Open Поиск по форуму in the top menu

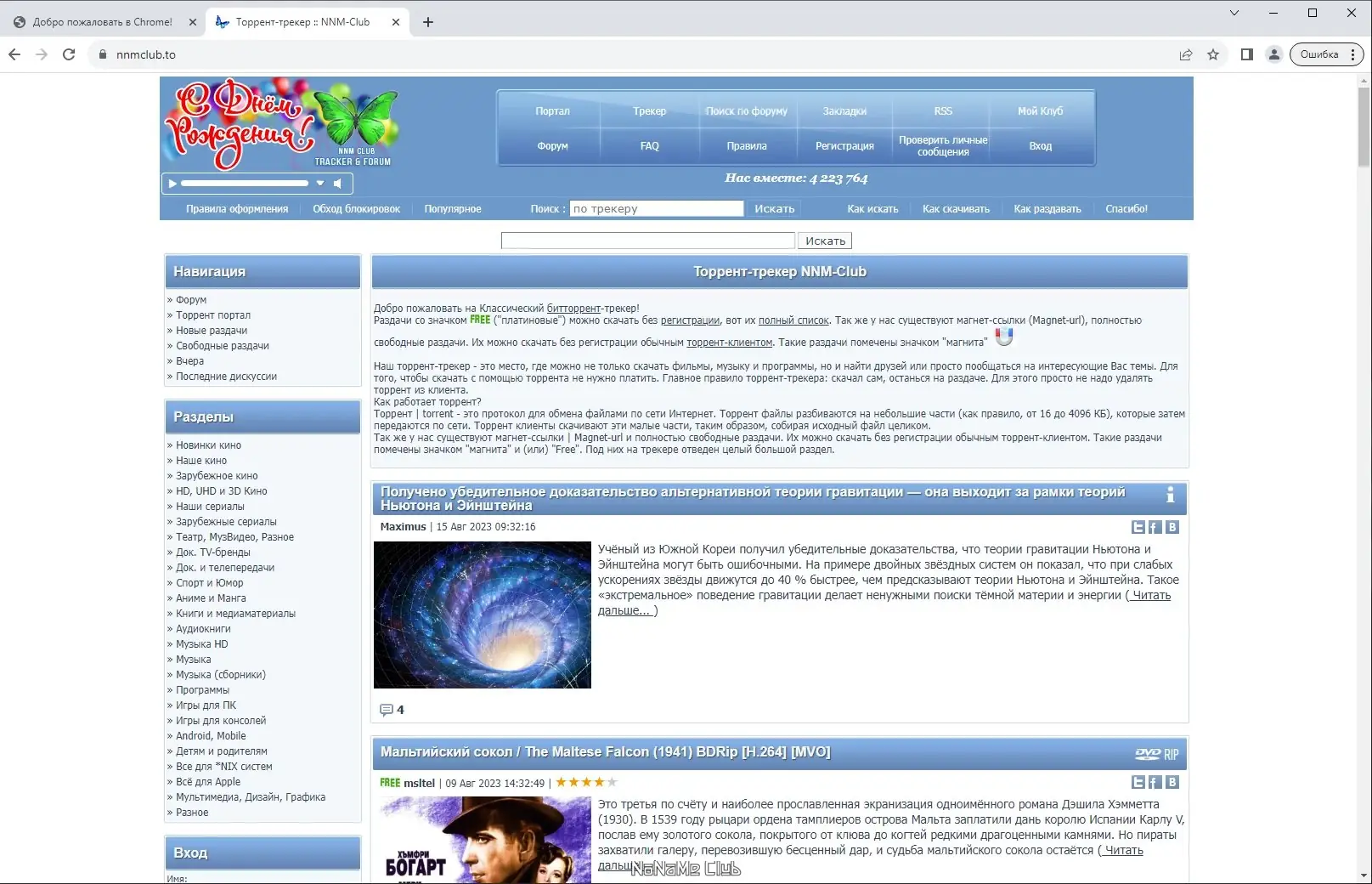point(747,111)
